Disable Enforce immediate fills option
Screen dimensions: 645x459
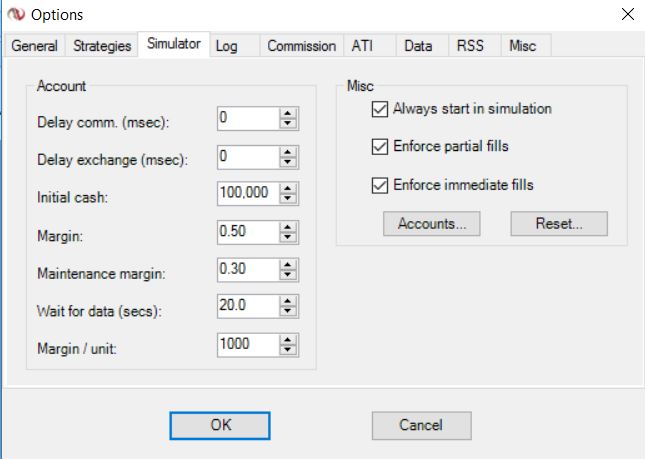379,184
